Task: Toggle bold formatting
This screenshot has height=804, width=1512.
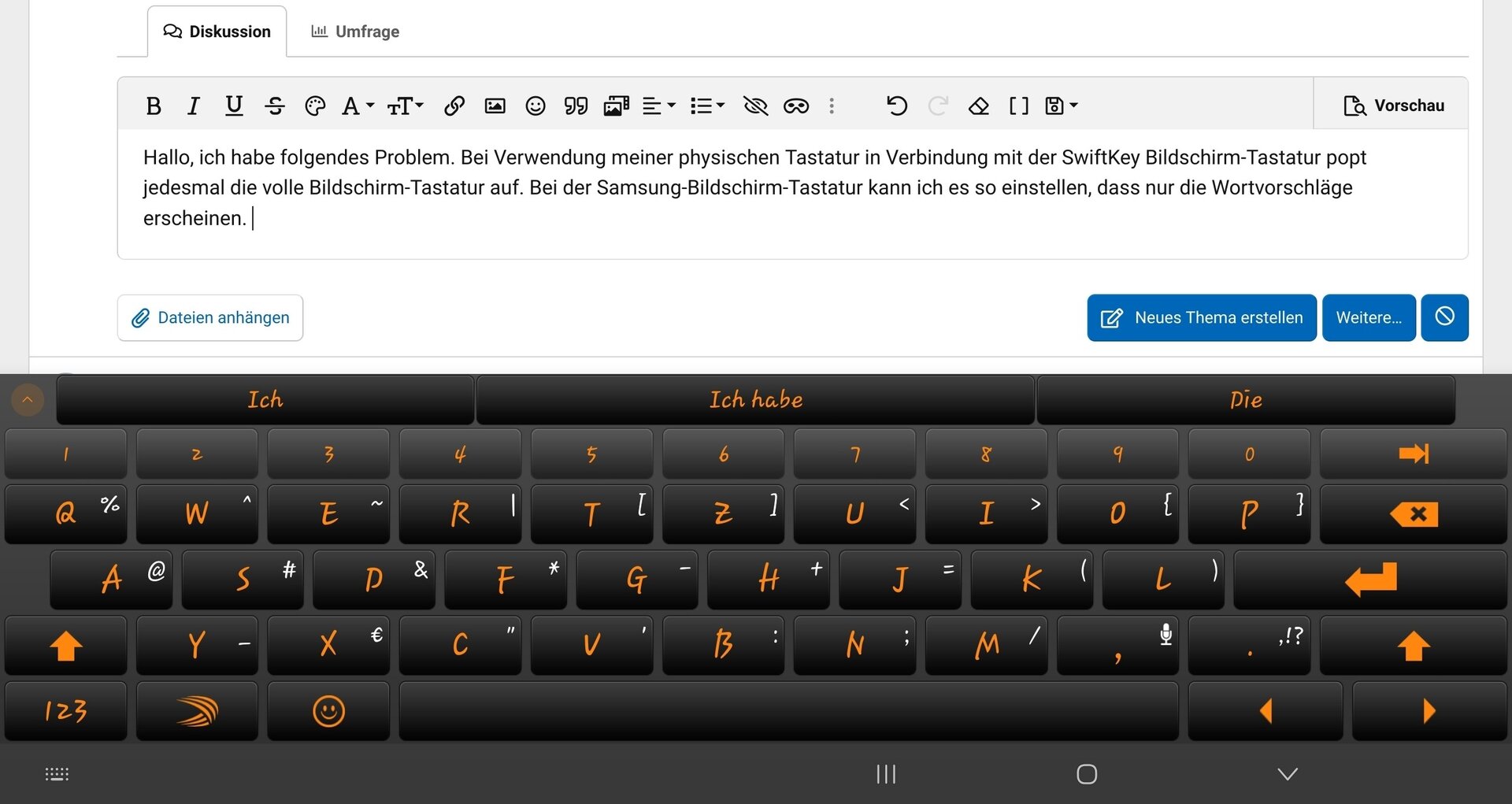Action: click(154, 106)
